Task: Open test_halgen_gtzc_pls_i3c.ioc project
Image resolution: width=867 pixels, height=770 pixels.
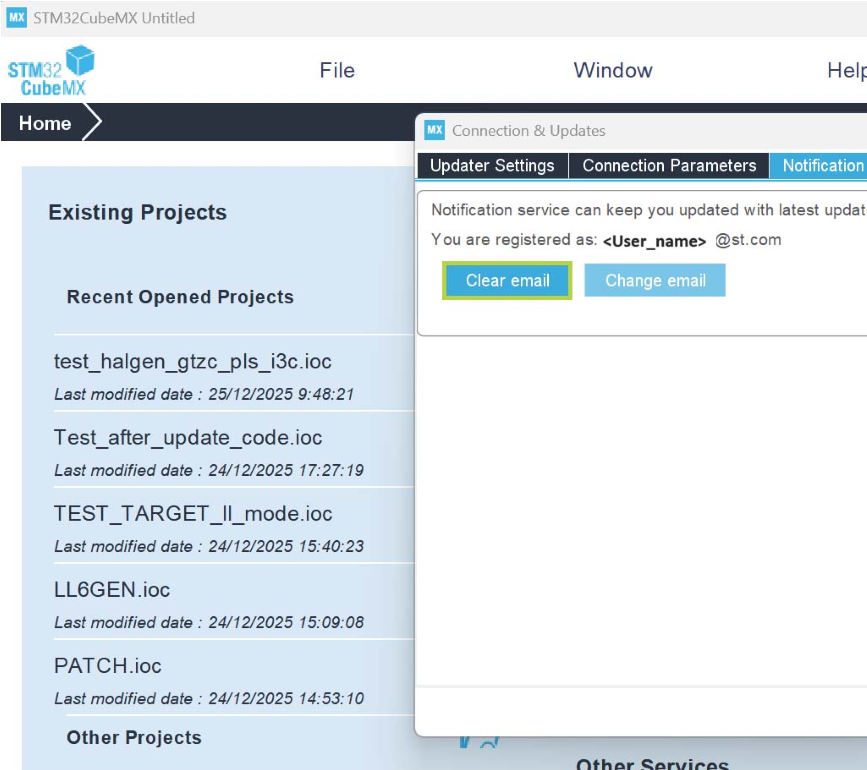Action: coord(192,361)
